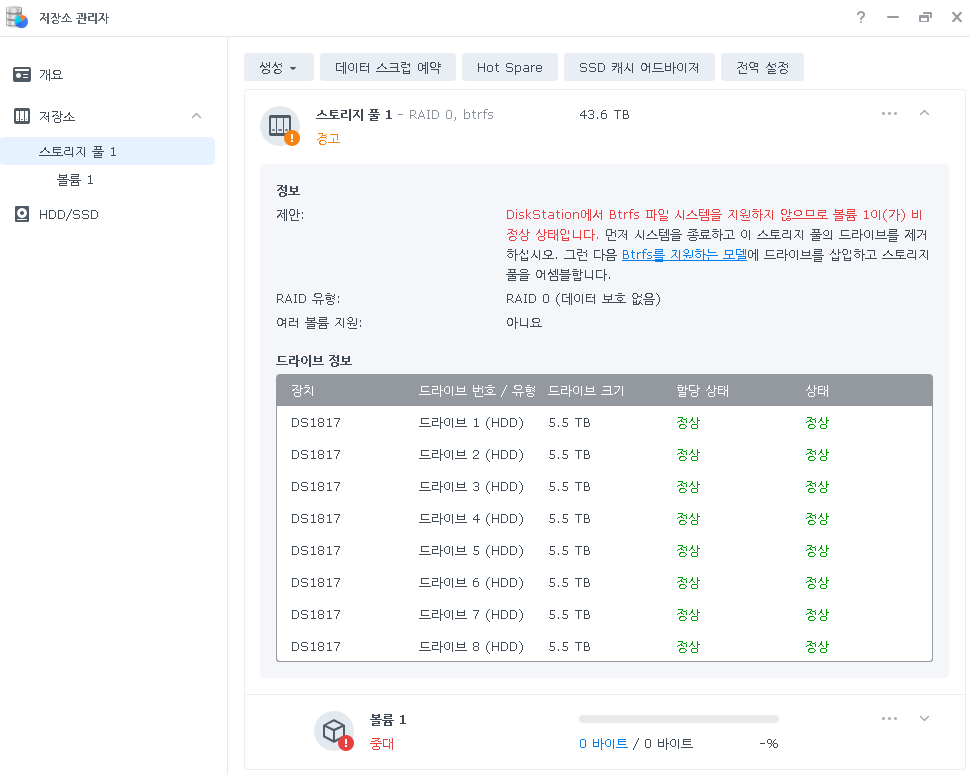The width and height of the screenshot is (970, 774).
Task: Click the 5.5 TB size in 드라이브 8 row
Action: [x=569, y=647]
